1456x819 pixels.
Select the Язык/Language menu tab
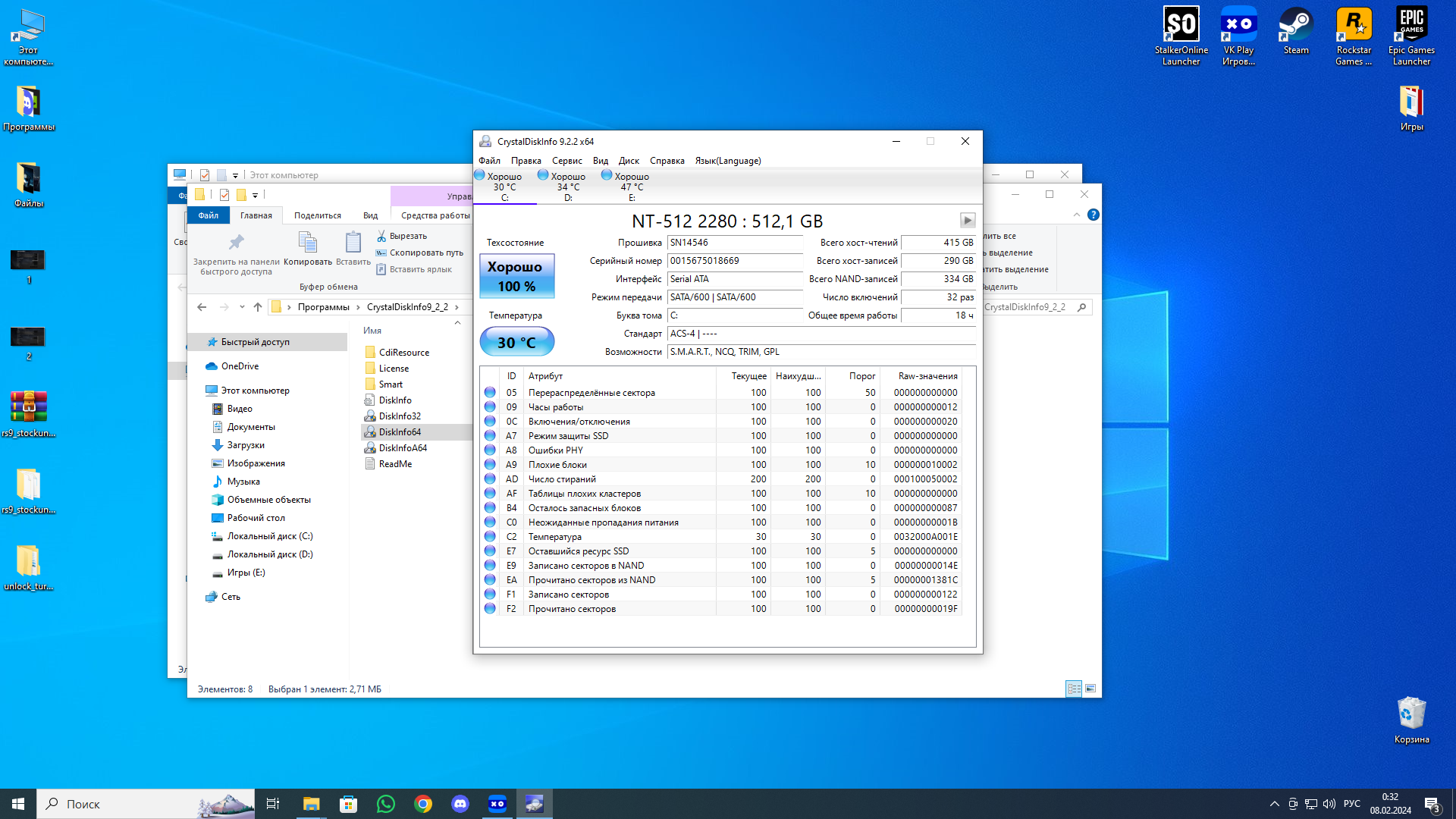pyautogui.click(x=728, y=160)
